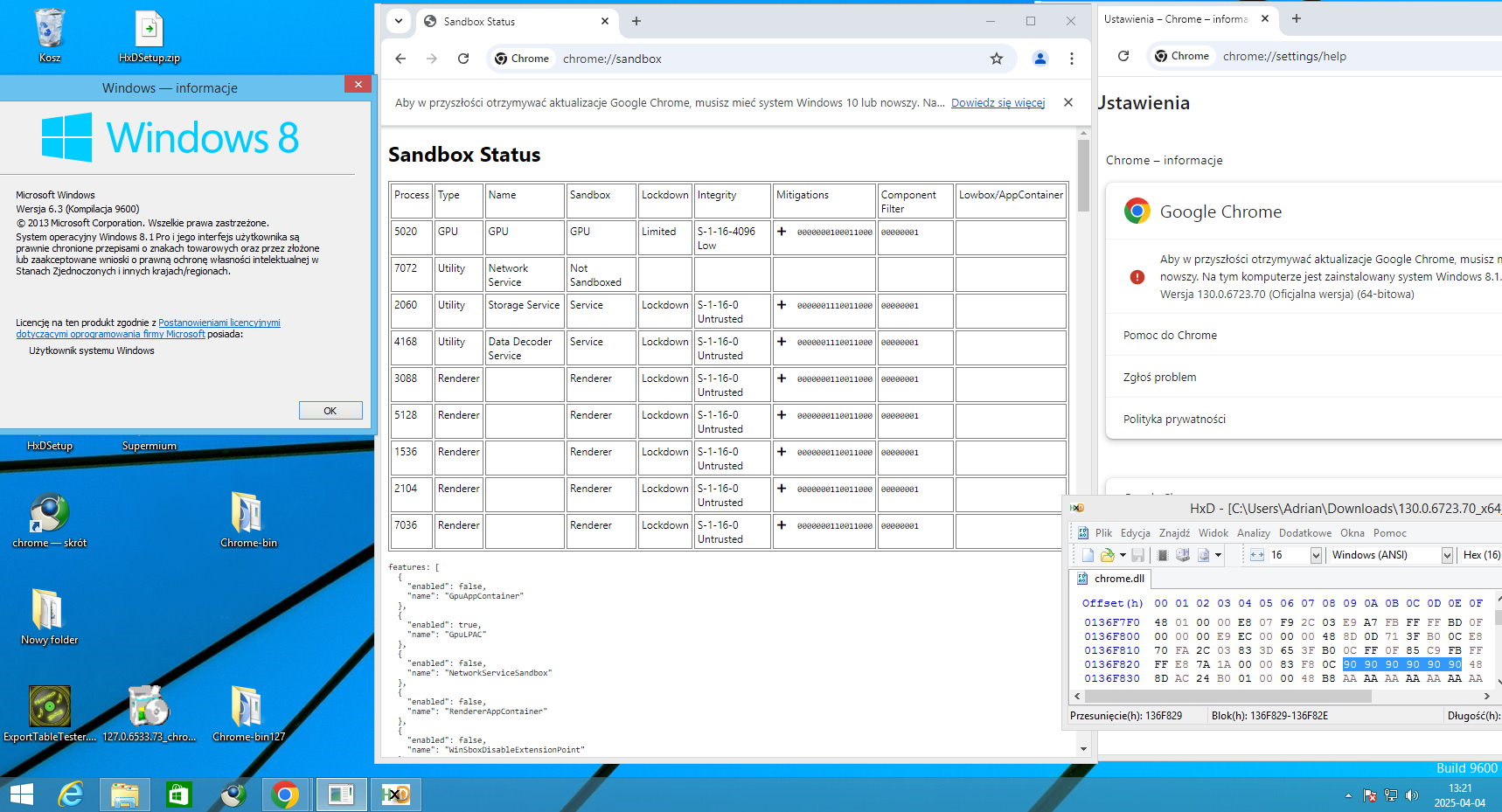Click the bytes-per-row width icon in HxD
Viewport: 1502px width, 812px height.
click(x=1257, y=555)
